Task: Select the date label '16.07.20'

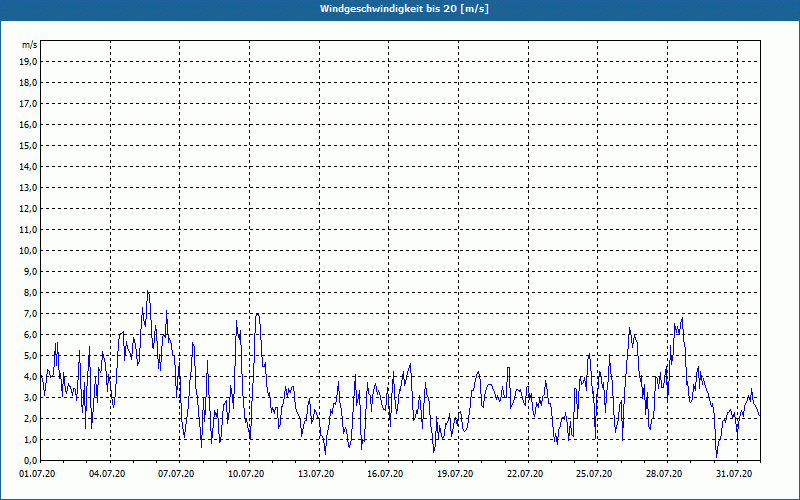Action: pyautogui.click(x=385, y=474)
